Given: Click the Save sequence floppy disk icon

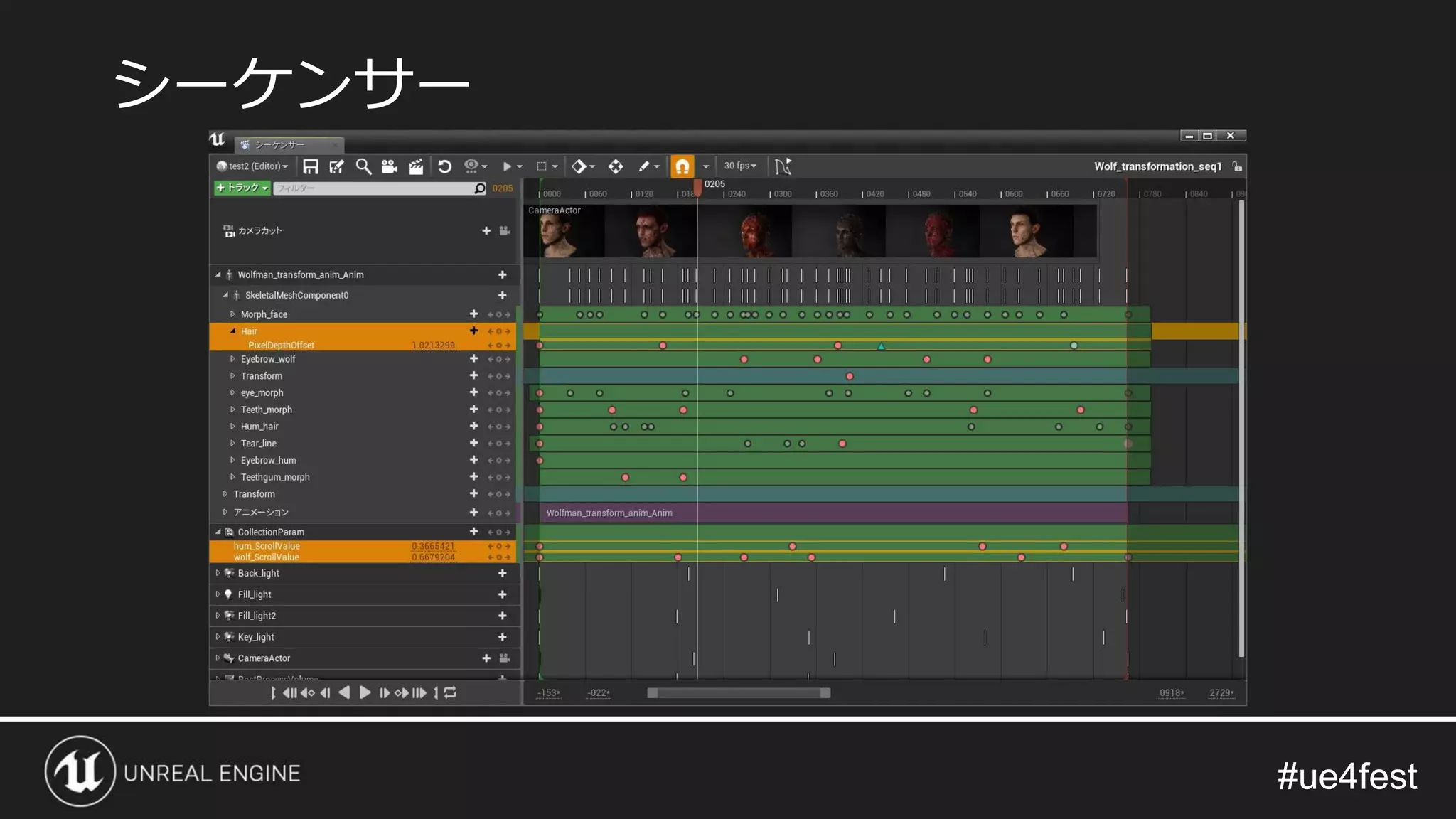Looking at the screenshot, I should pyautogui.click(x=311, y=166).
